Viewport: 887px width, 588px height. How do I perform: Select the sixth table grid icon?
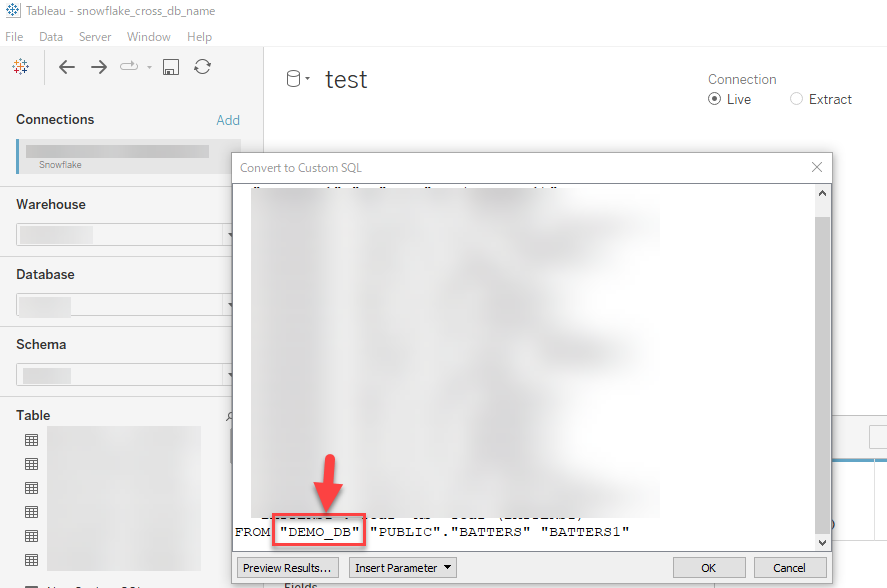tap(32, 560)
